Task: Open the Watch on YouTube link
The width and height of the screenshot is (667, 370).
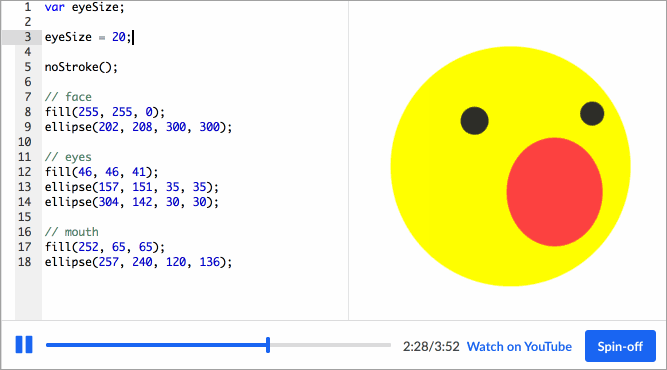Action: pyautogui.click(x=519, y=347)
